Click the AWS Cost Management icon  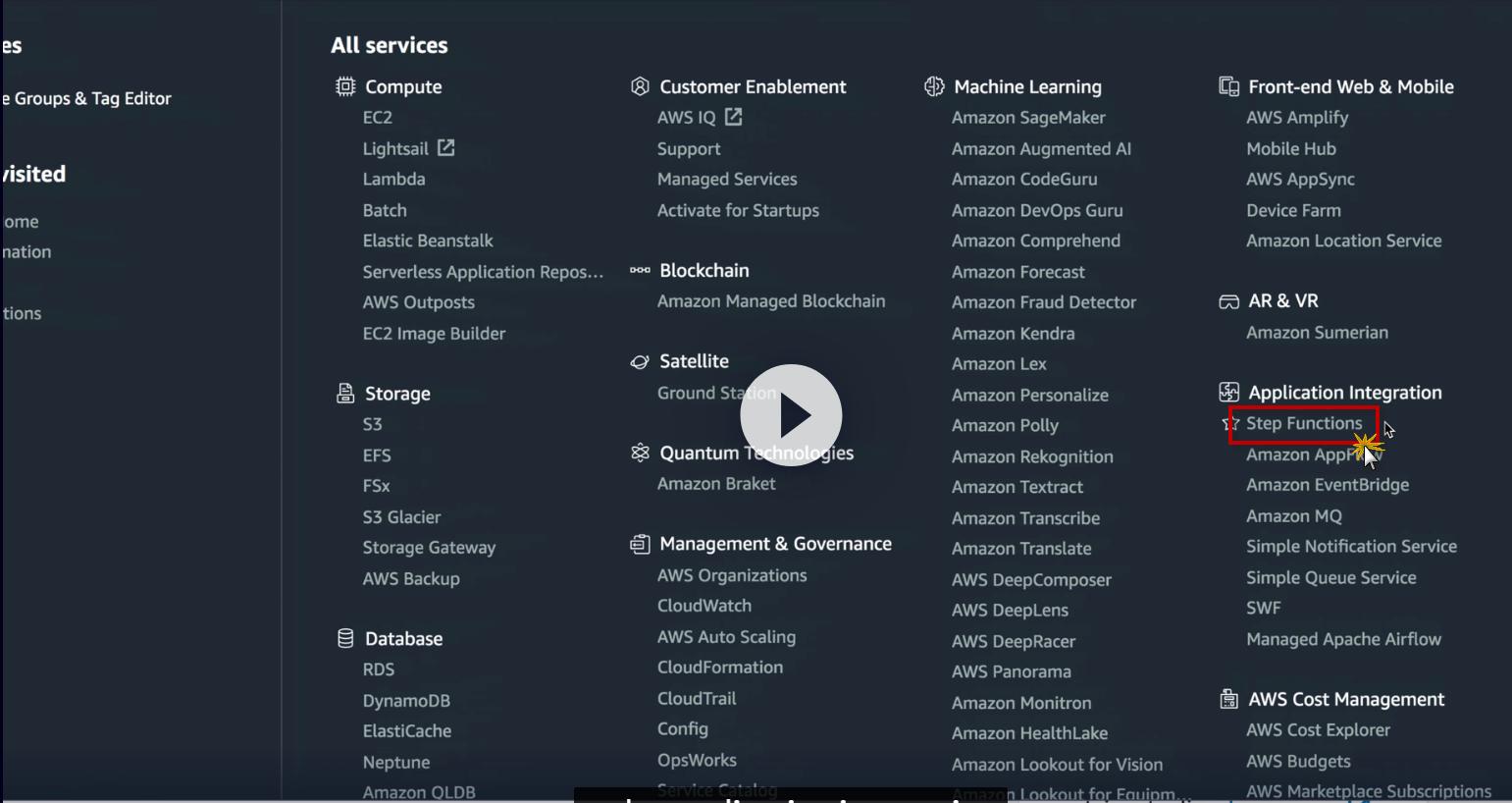[x=1228, y=699]
